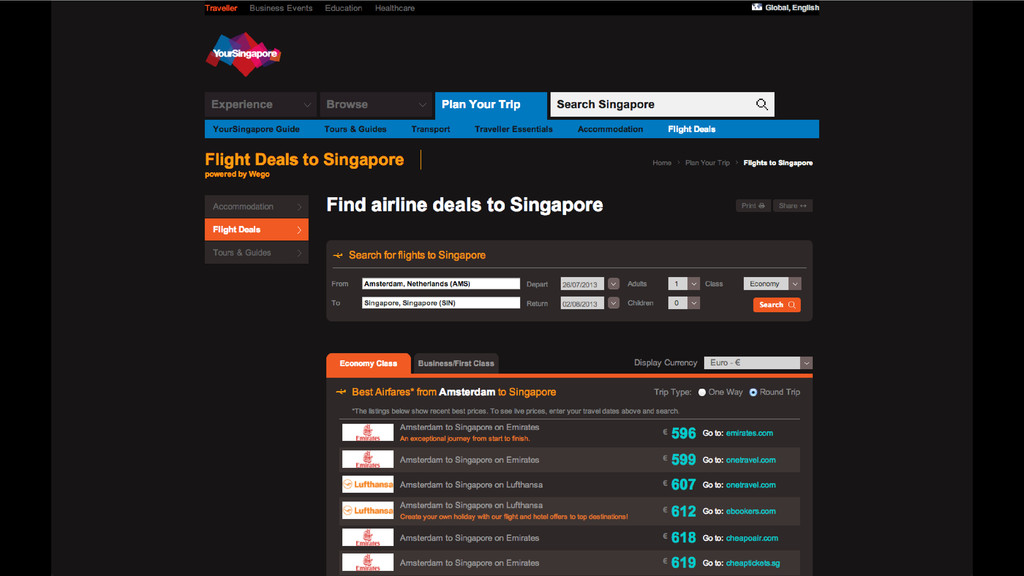Click the Home breadcrumb

point(662,163)
